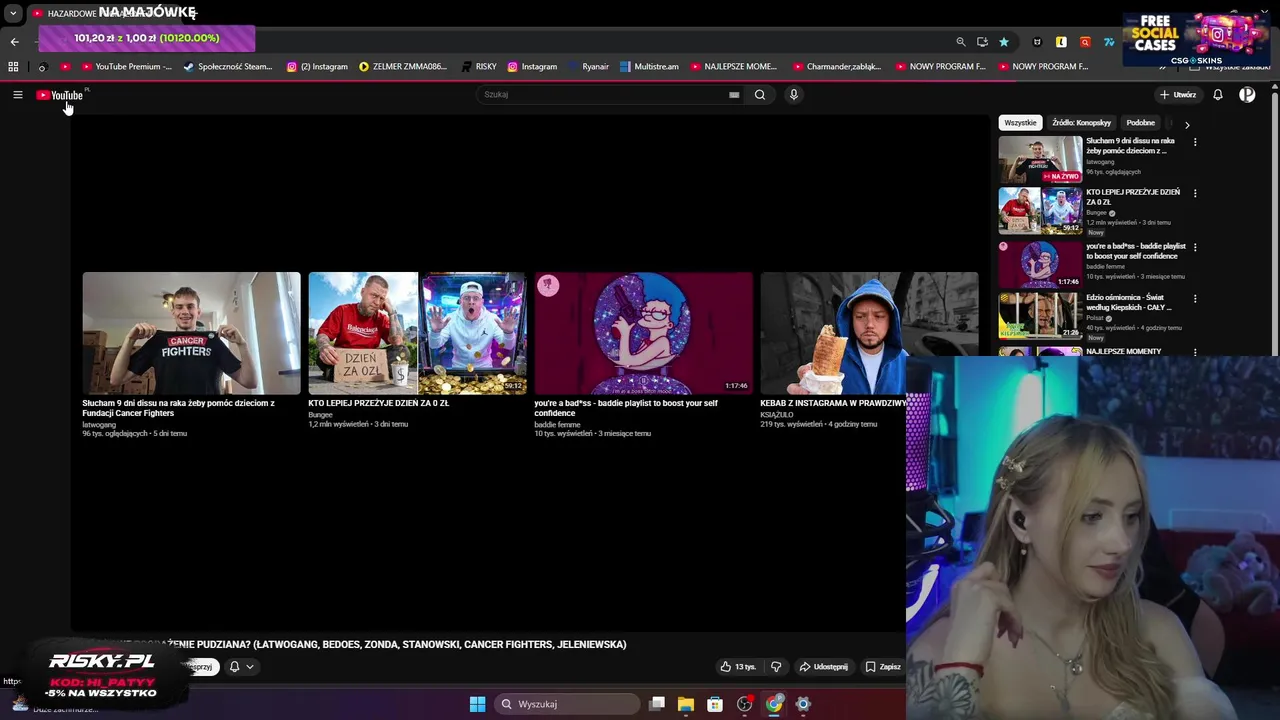The height and width of the screenshot is (720, 1280).
Task: Open browser tab search dropdown
Action: [13, 14]
